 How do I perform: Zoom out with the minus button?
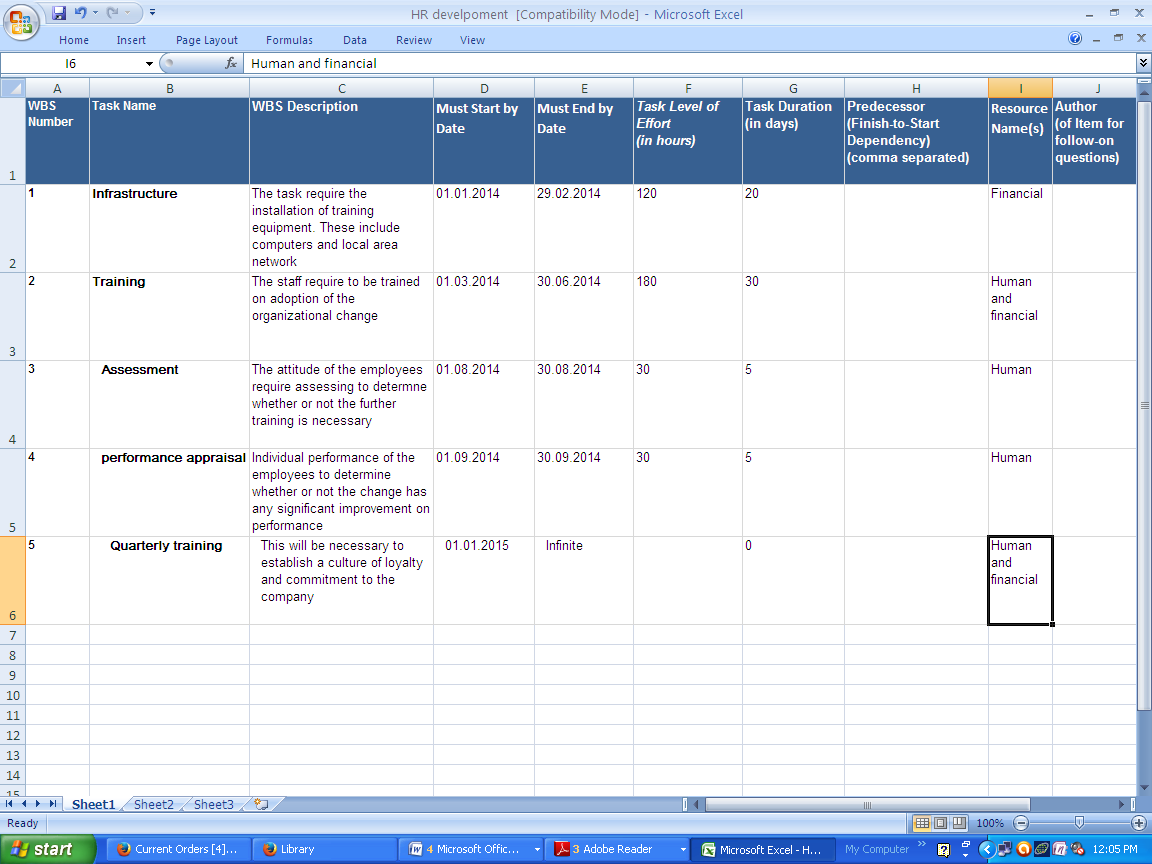coord(1020,823)
